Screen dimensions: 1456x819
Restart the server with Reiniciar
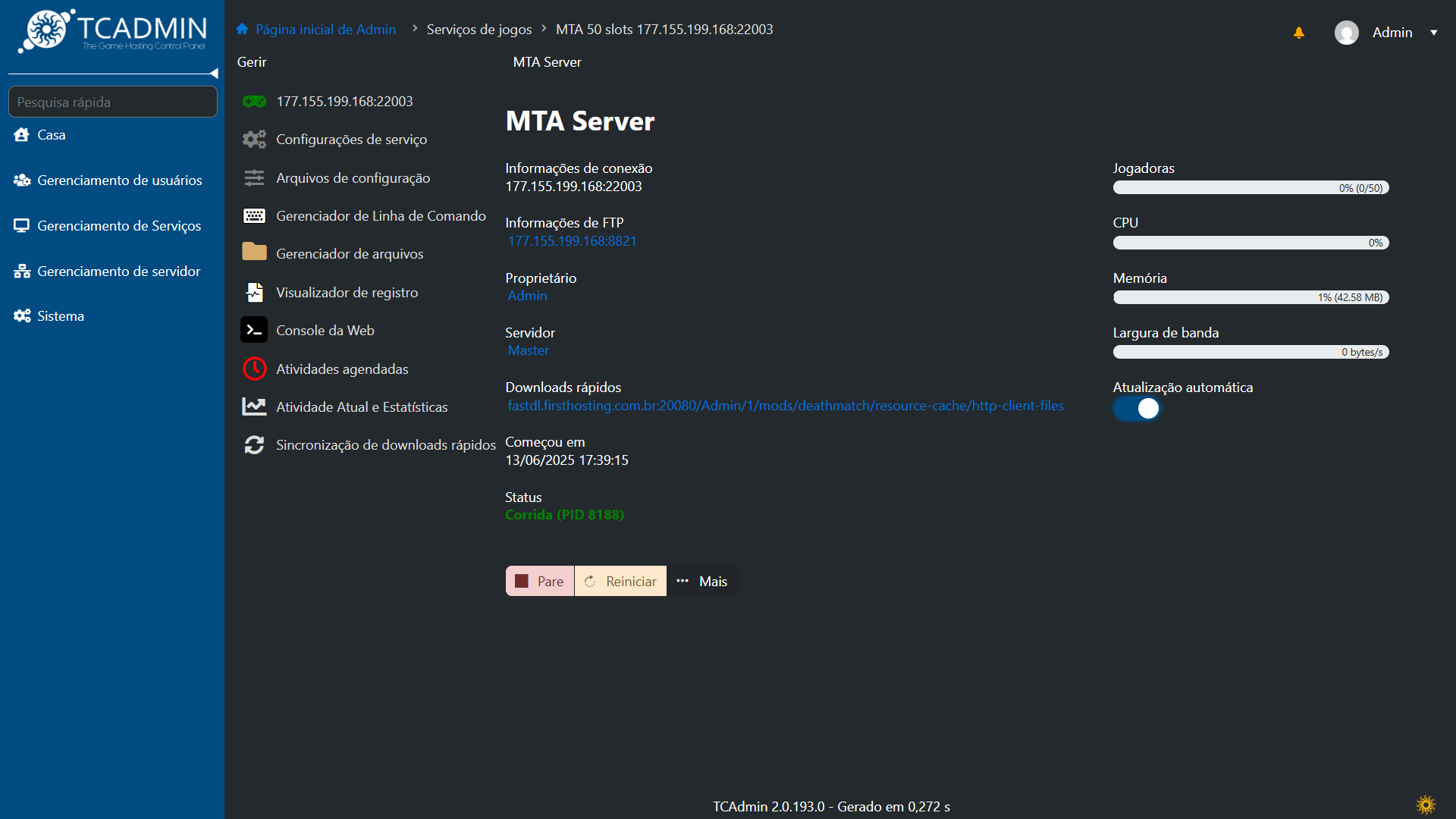point(620,581)
